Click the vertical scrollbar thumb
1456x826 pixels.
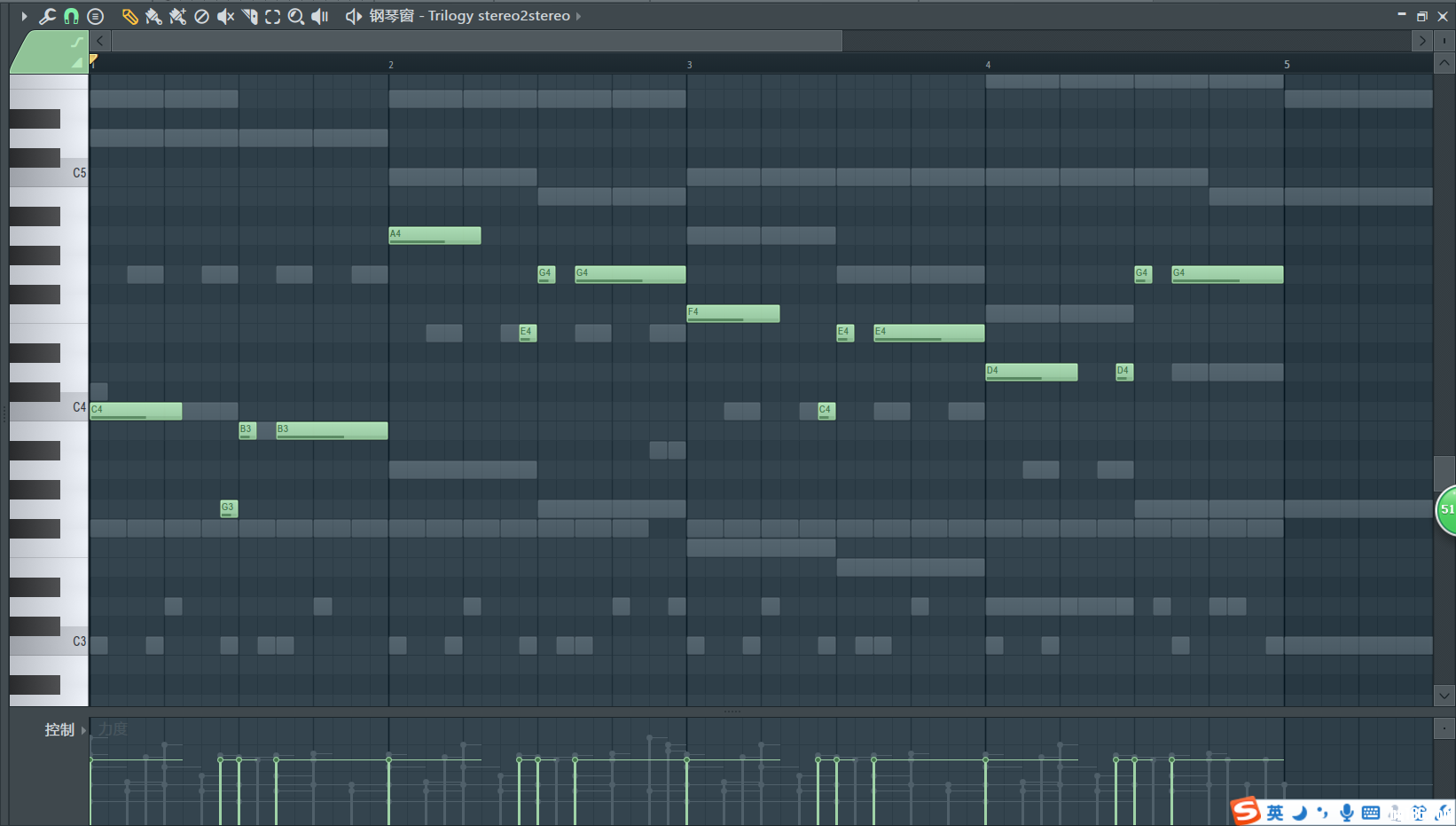coord(1444,474)
